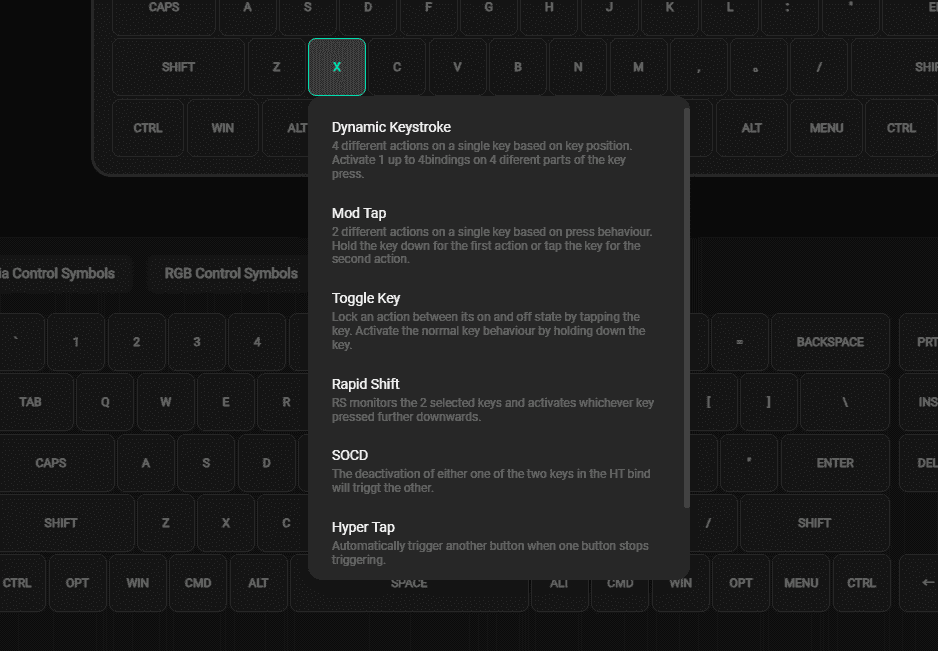Choose Dynamic Keystroke from the popup menu
Viewport: 938px width, 651px height.
click(493, 150)
